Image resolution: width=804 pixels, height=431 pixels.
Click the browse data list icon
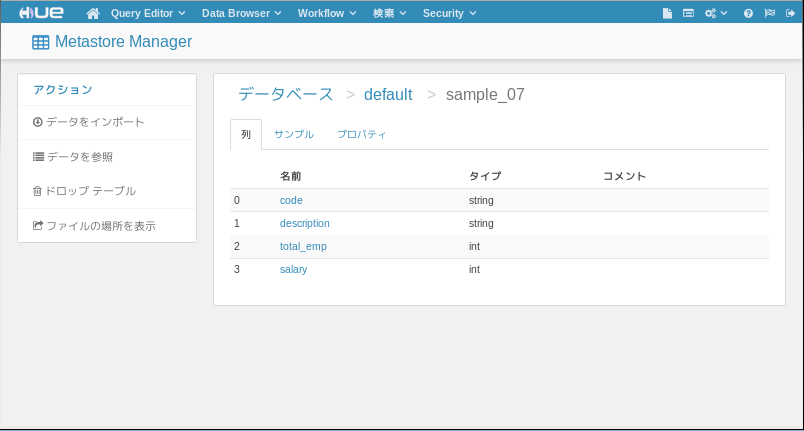38,157
